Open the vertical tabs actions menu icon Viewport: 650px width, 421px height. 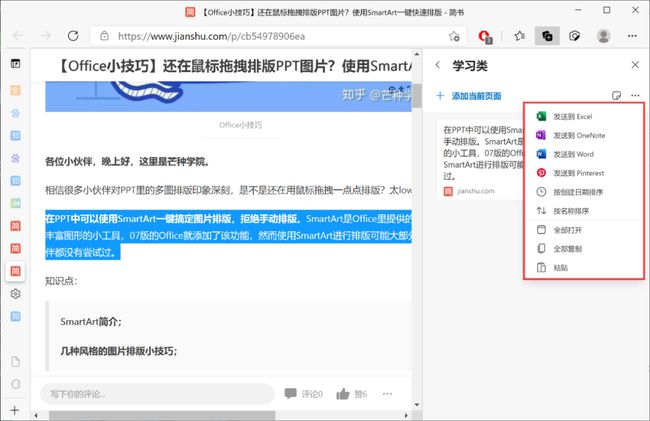point(15,63)
